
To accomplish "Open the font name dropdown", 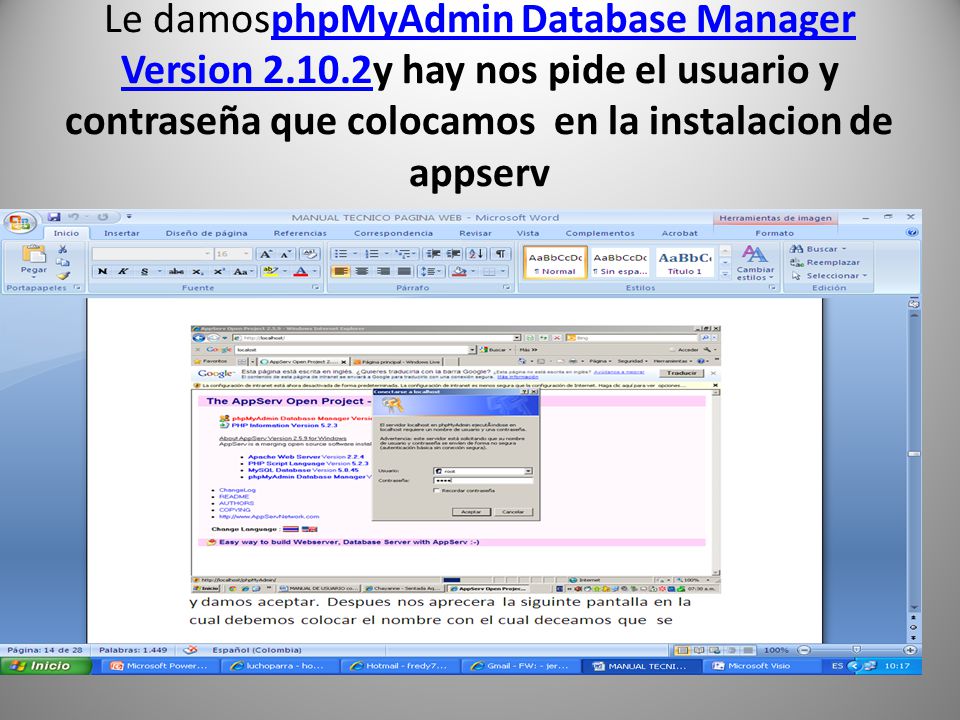I will [x=208, y=253].
